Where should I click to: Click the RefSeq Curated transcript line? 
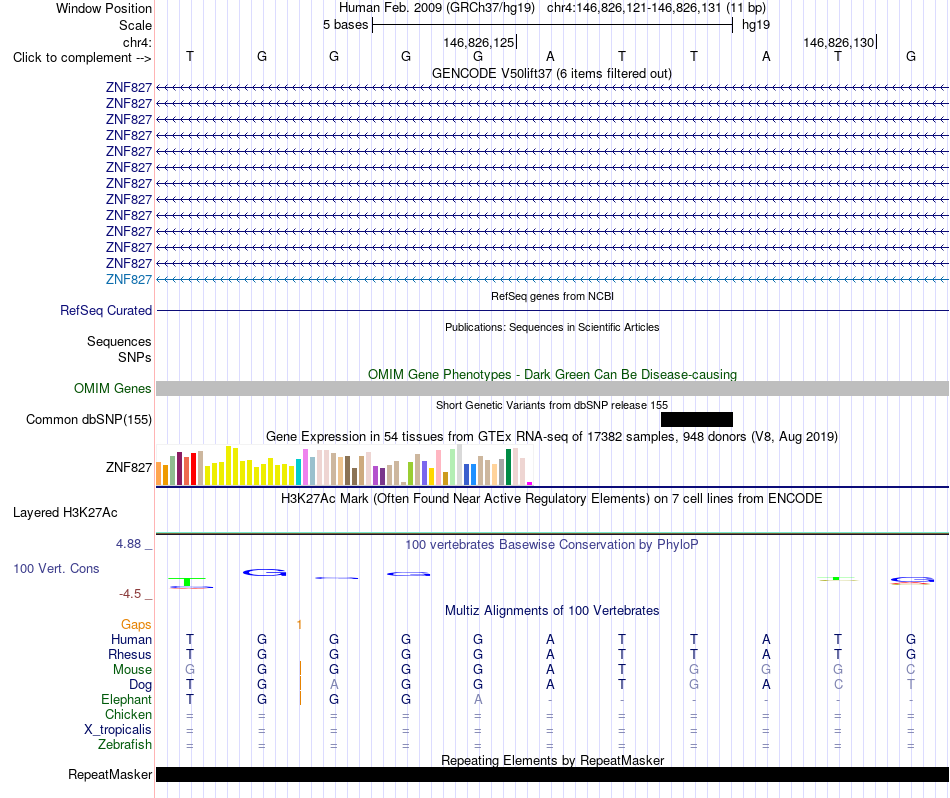[552, 310]
